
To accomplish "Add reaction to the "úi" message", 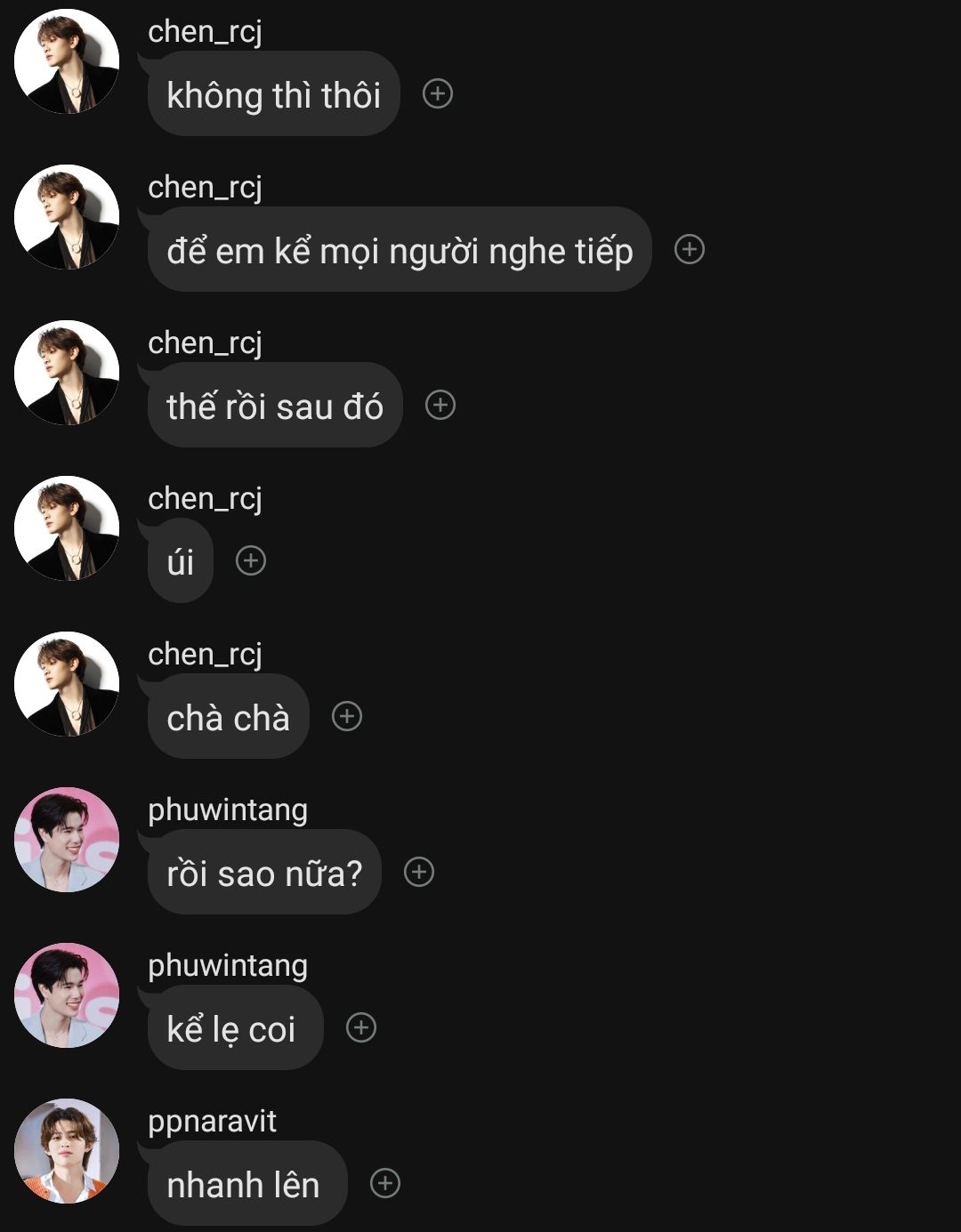I will point(251,560).
